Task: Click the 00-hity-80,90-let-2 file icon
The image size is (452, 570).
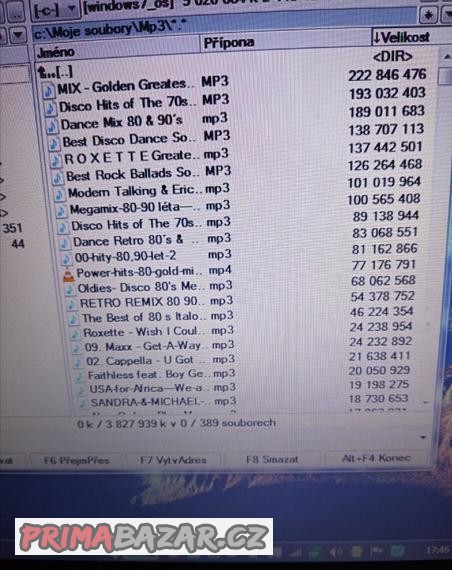Action: (66, 259)
